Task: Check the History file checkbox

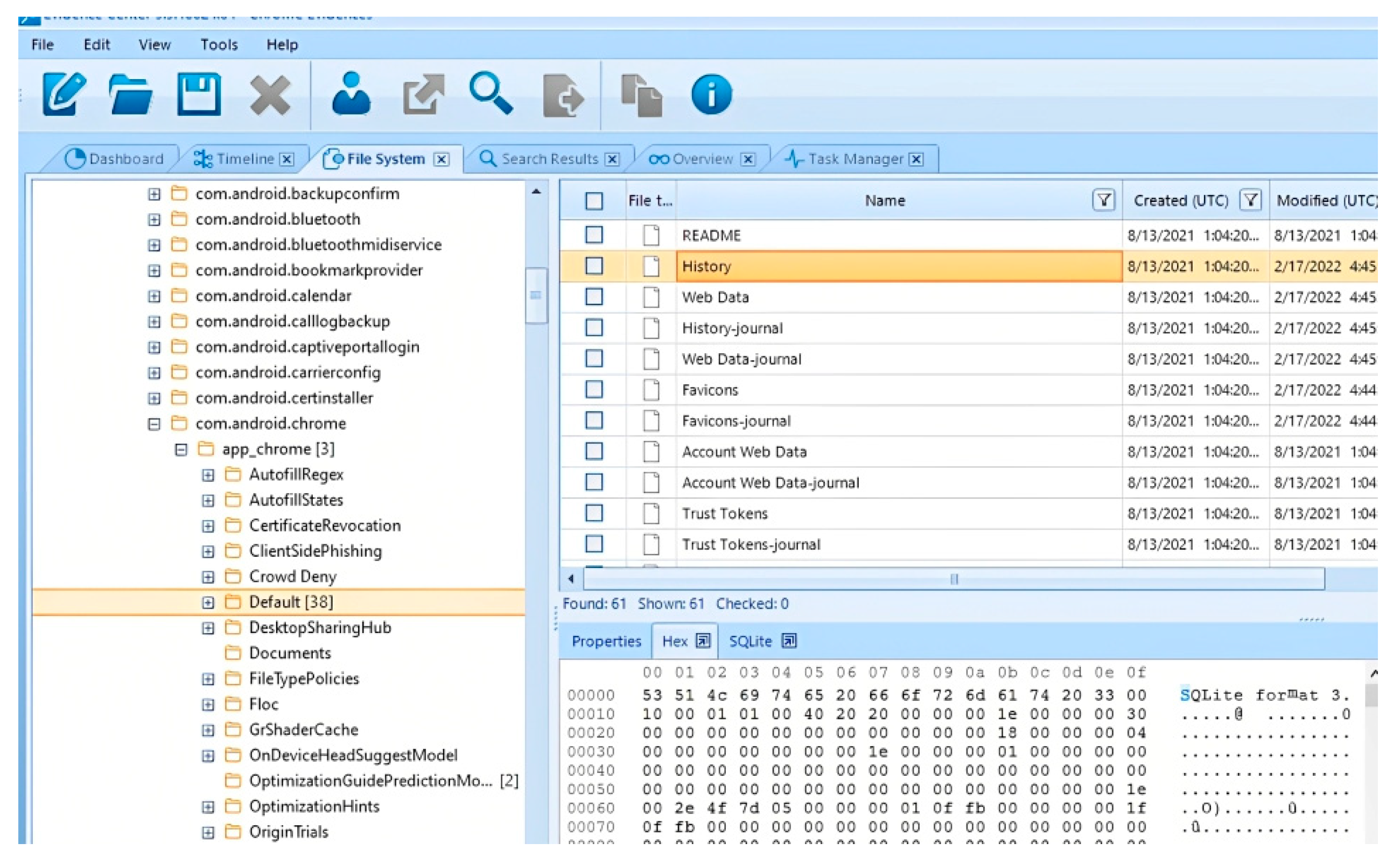Action: [x=594, y=266]
